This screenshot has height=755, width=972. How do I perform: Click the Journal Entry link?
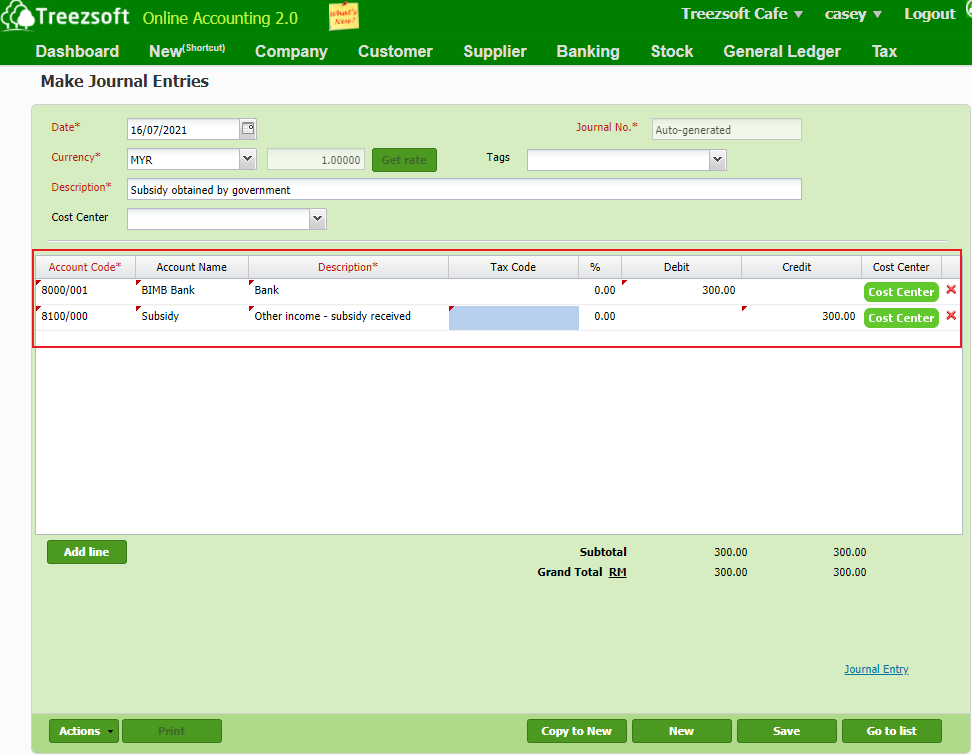[876, 669]
